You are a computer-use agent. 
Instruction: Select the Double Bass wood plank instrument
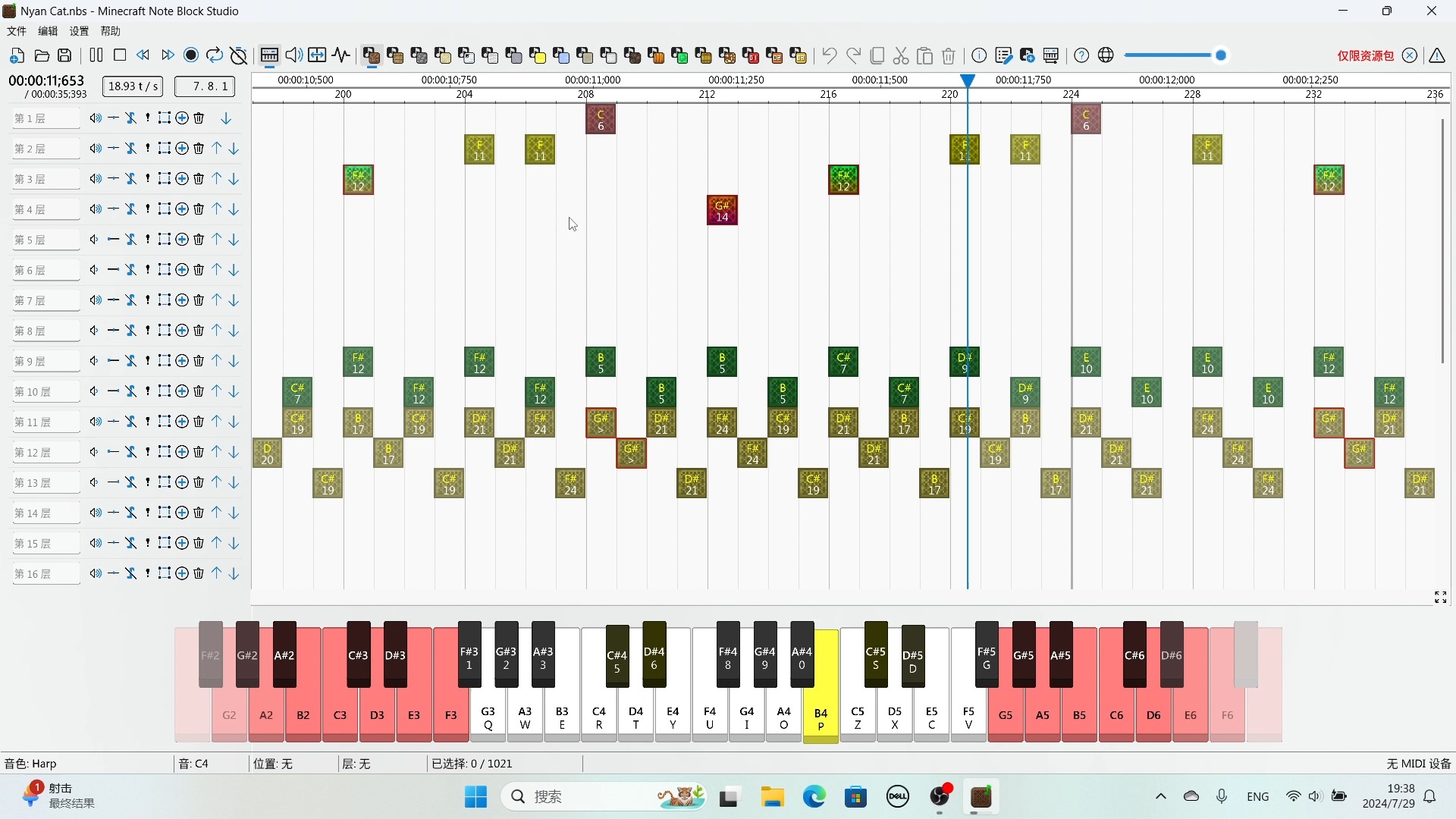(395, 55)
